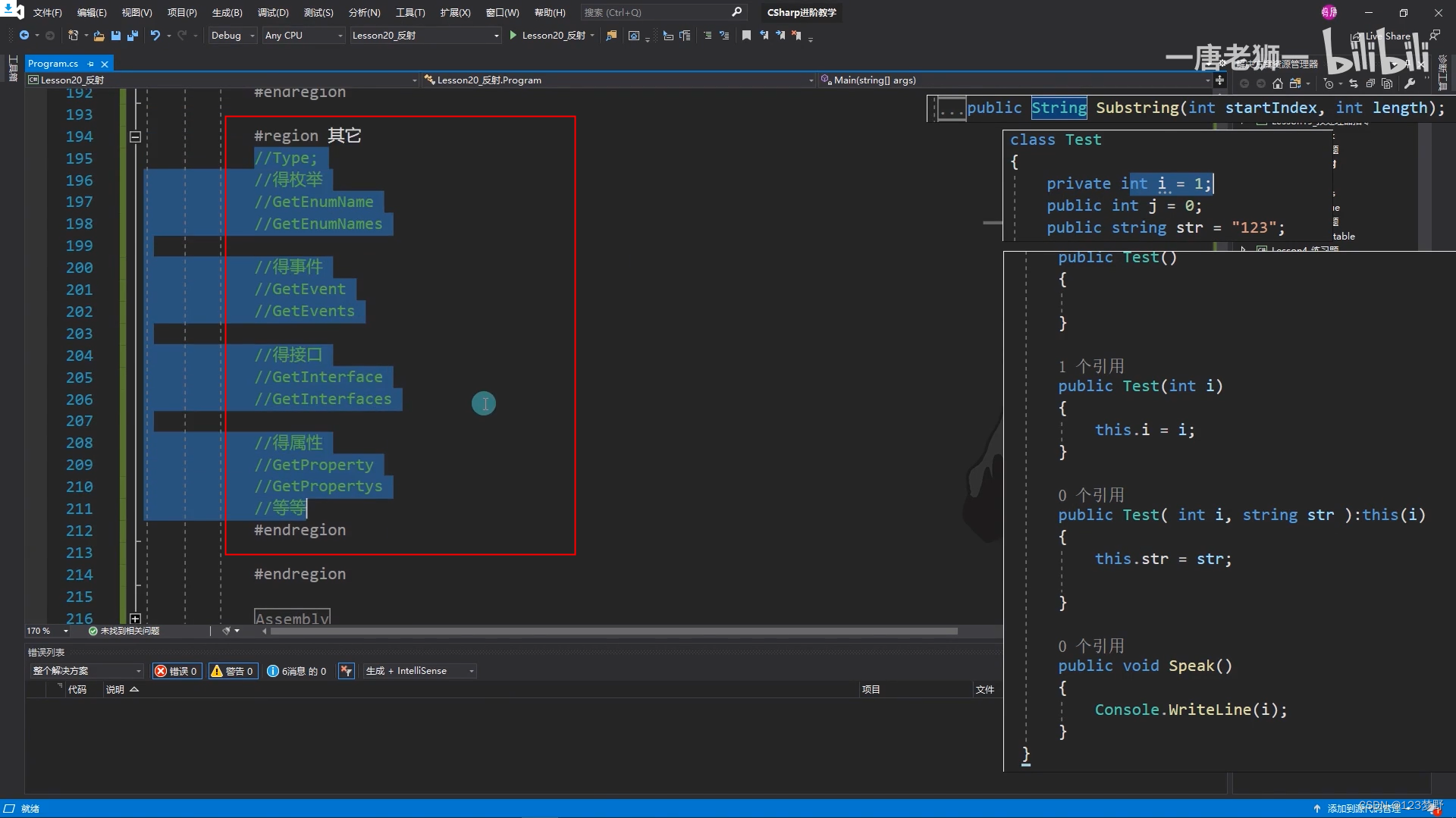1456x818 pixels.
Task: Start debugging Lesson20_反射 with the green play button
Action: [513, 36]
